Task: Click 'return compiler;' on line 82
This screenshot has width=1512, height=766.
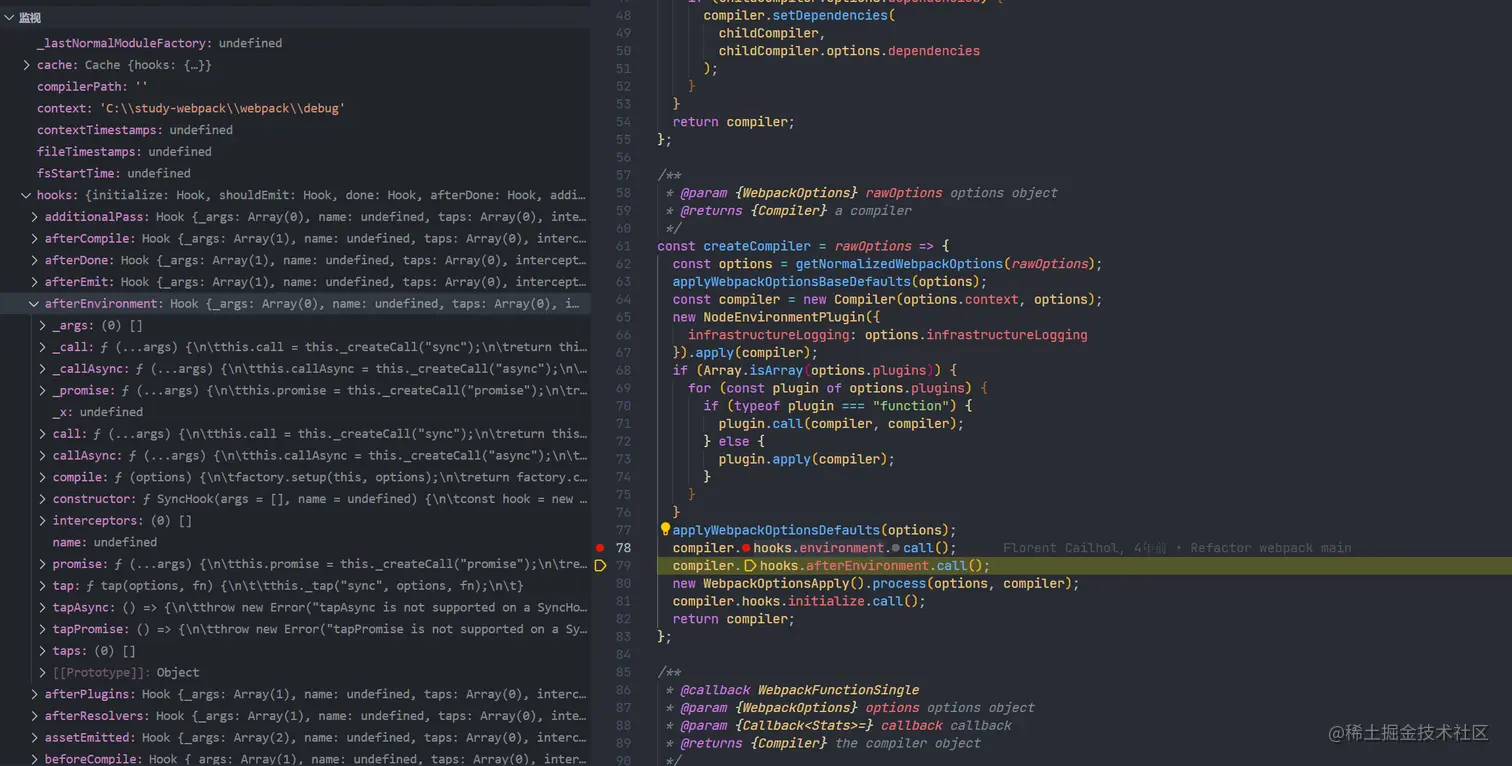Action: coord(733,619)
